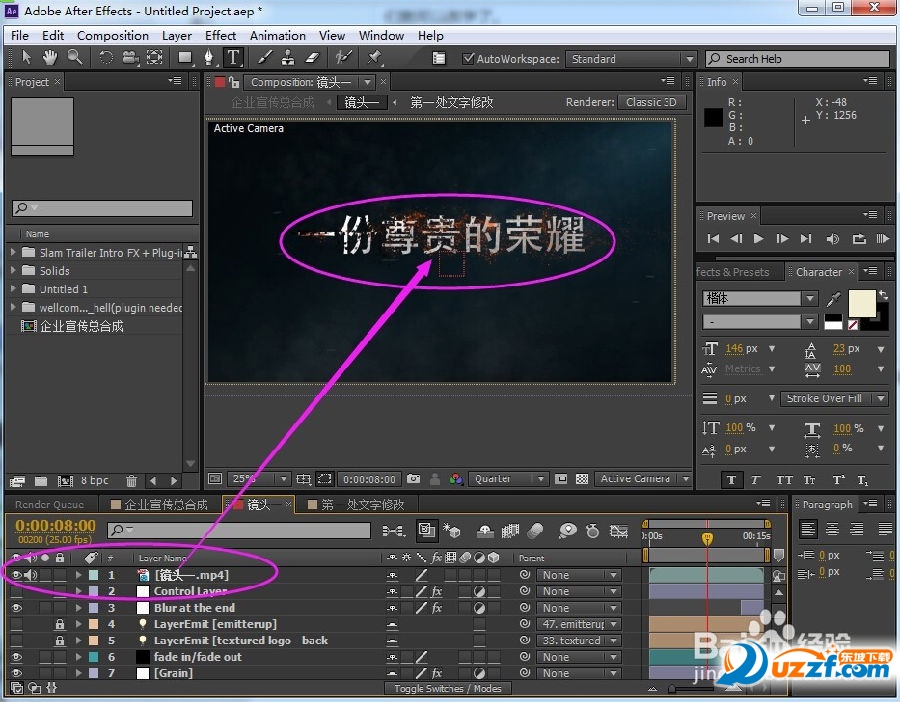Open Parent dropdown for Grain layer

[579, 673]
